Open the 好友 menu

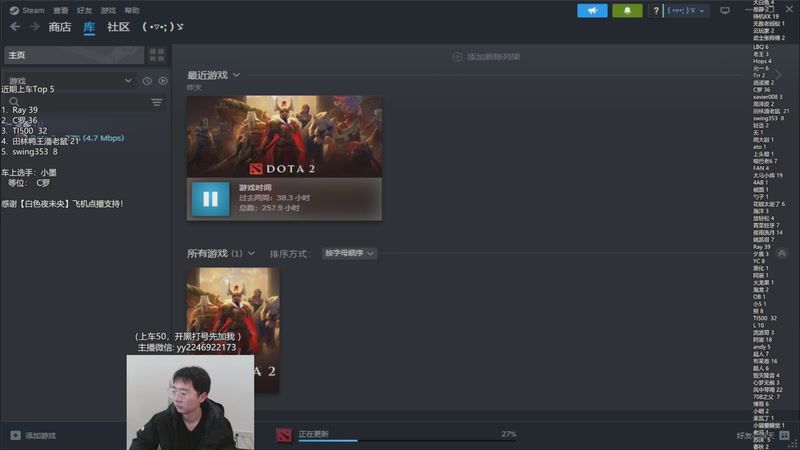(84, 10)
